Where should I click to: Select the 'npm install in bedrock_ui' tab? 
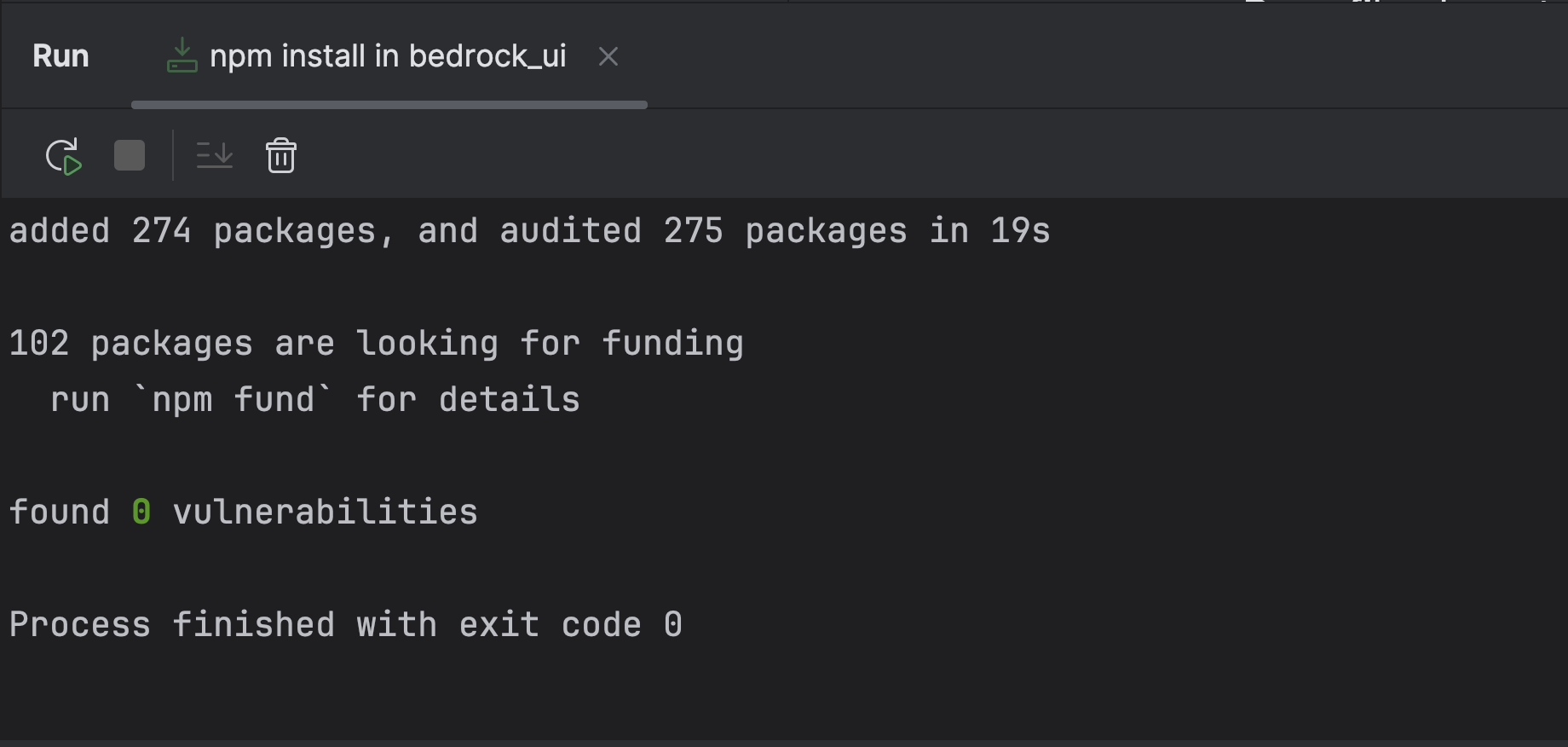[x=388, y=56]
